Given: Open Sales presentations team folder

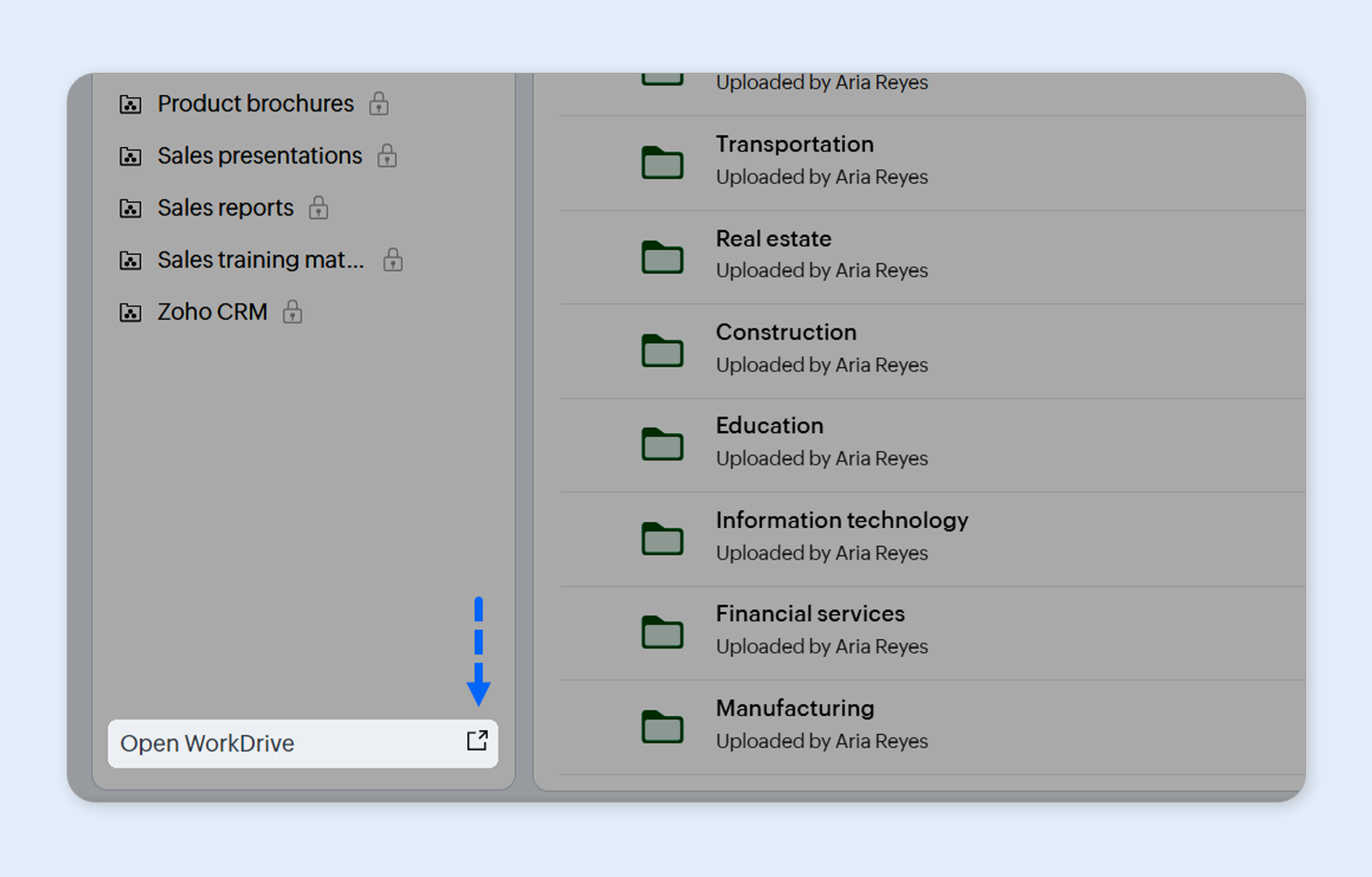Looking at the screenshot, I should point(259,156).
